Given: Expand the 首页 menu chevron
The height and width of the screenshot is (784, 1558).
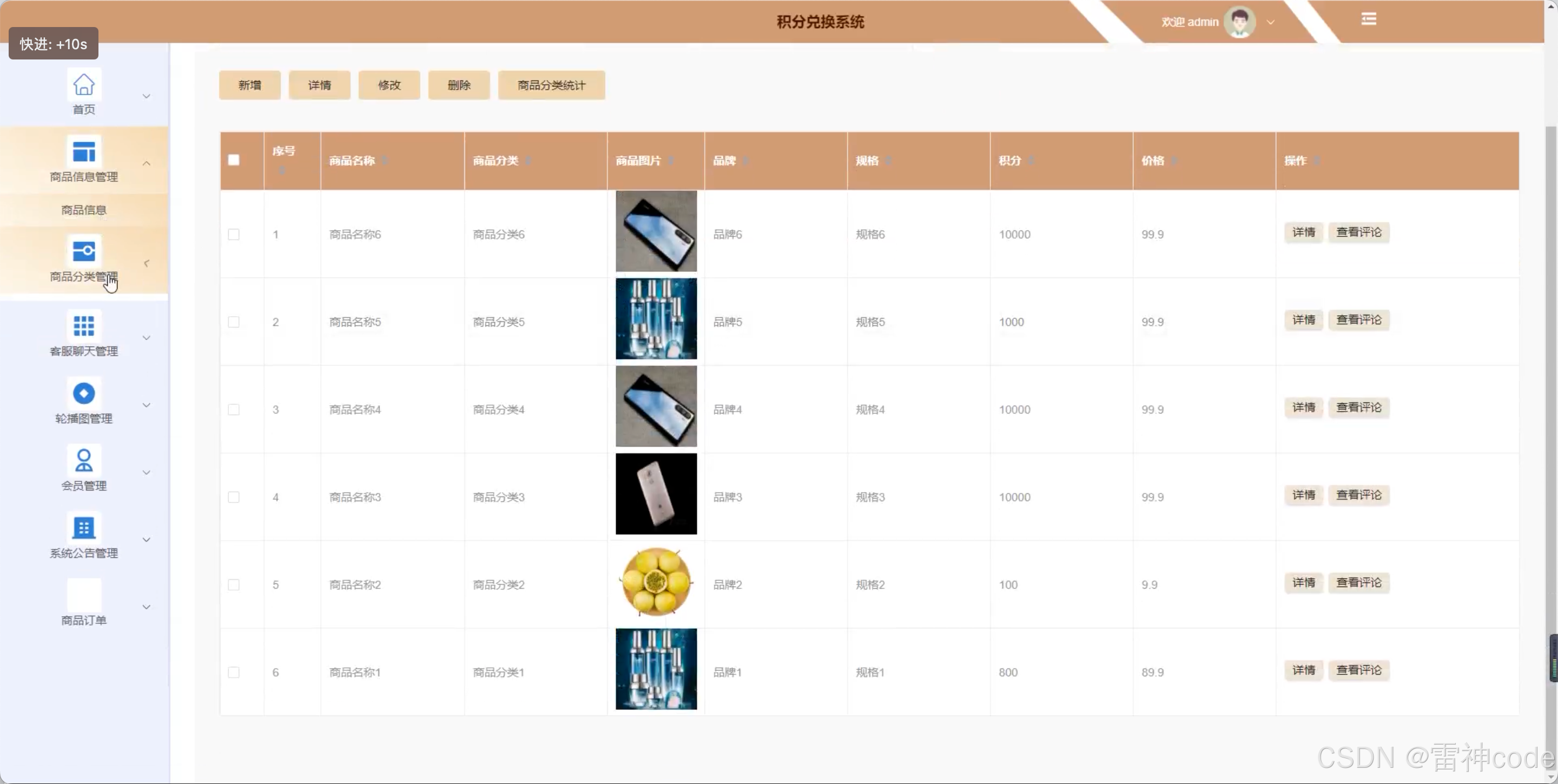Looking at the screenshot, I should coord(147,96).
